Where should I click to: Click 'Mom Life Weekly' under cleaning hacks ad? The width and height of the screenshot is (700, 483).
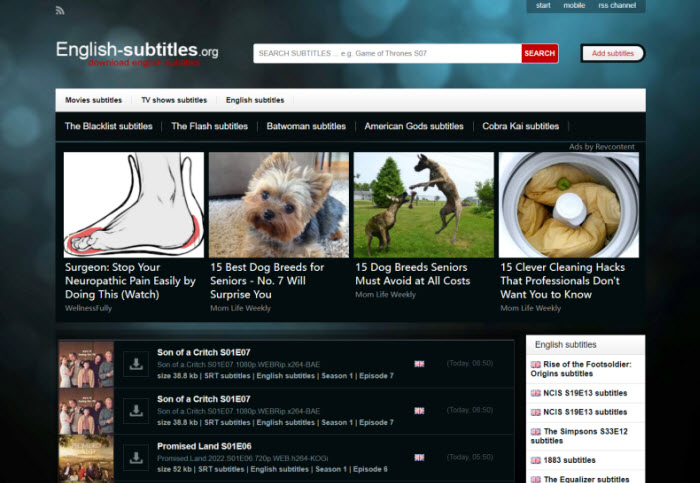point(530,308)
